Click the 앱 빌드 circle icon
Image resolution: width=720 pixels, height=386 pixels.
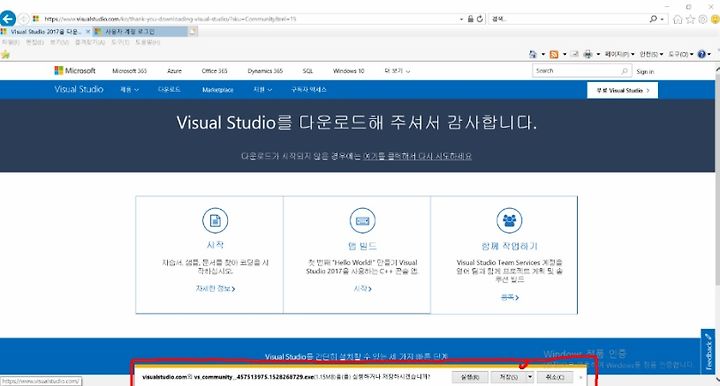click(x=362, y=221)
